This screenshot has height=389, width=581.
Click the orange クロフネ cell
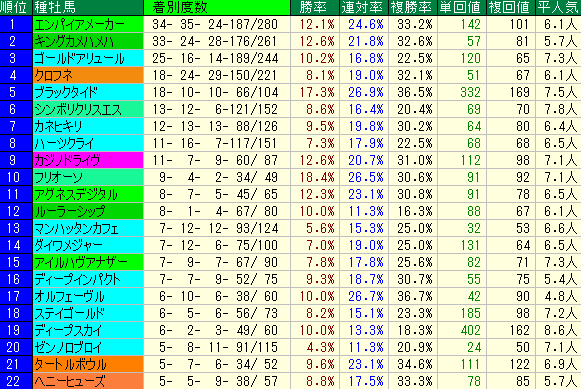tap(88, 75)
